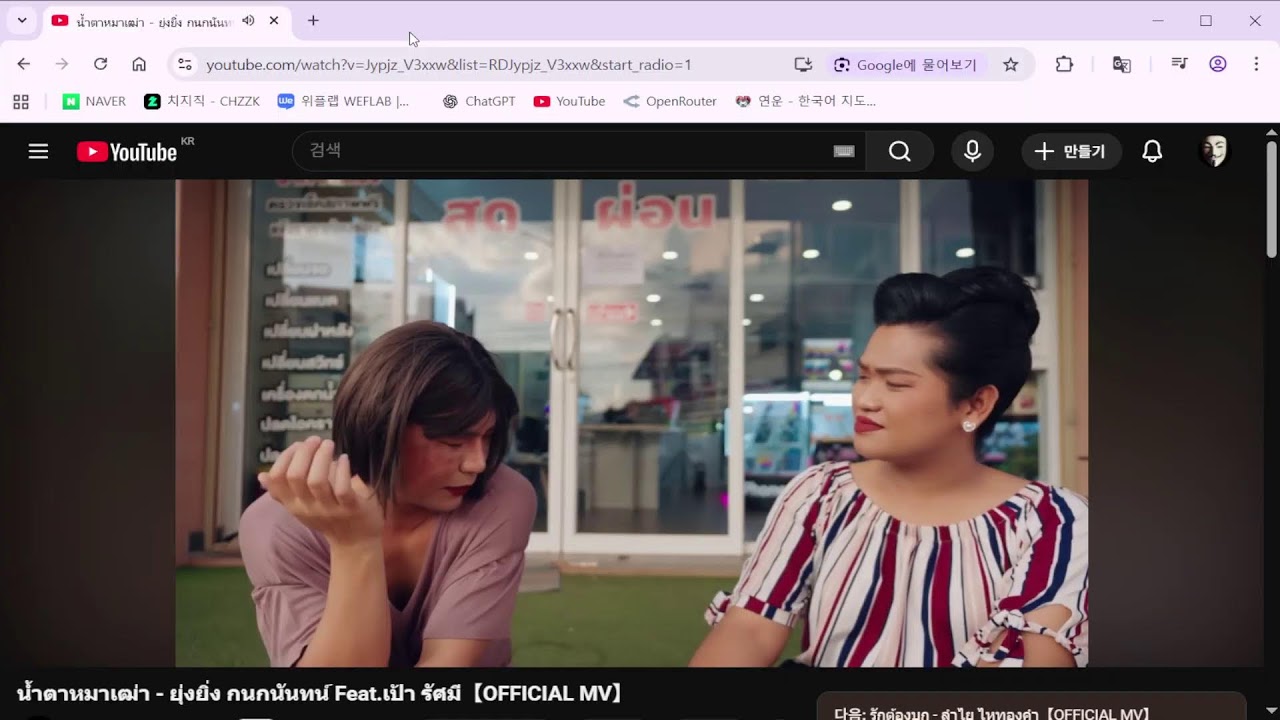Screen dimensions: 1280x720
Task: Open the 연운 - 한국어 지도 bookmark
Action: point(806,101)
